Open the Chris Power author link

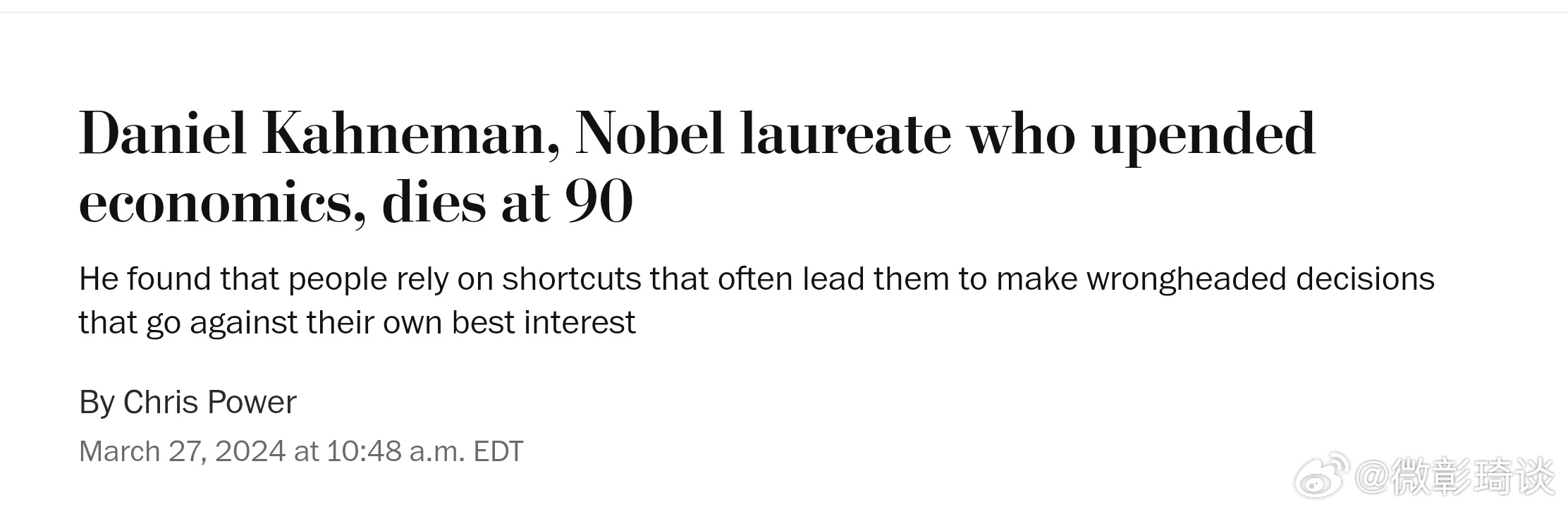click(209, 403)
